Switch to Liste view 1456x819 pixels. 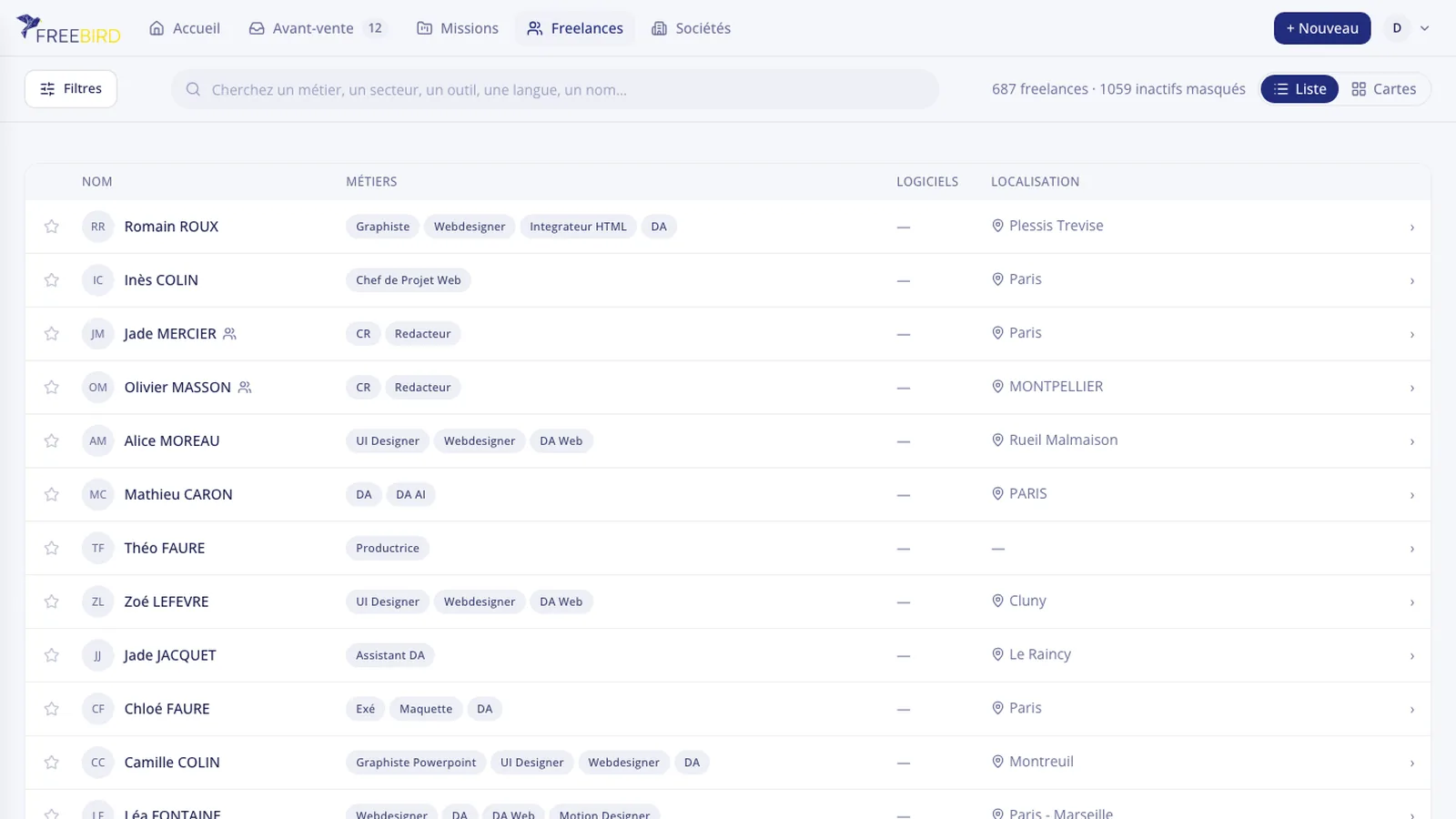point(1299,89)
